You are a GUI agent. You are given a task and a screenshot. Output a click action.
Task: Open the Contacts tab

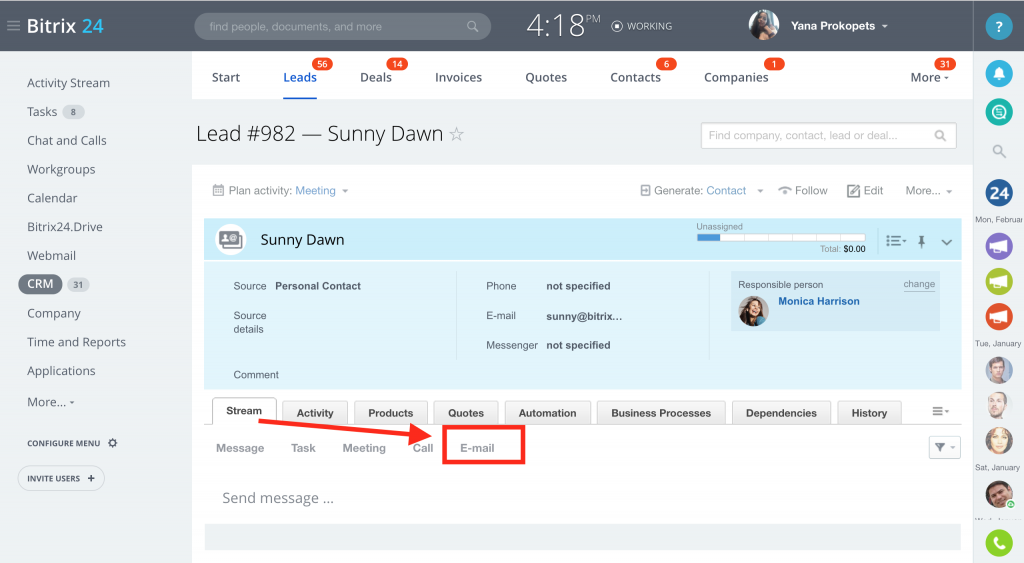[635, 77]
